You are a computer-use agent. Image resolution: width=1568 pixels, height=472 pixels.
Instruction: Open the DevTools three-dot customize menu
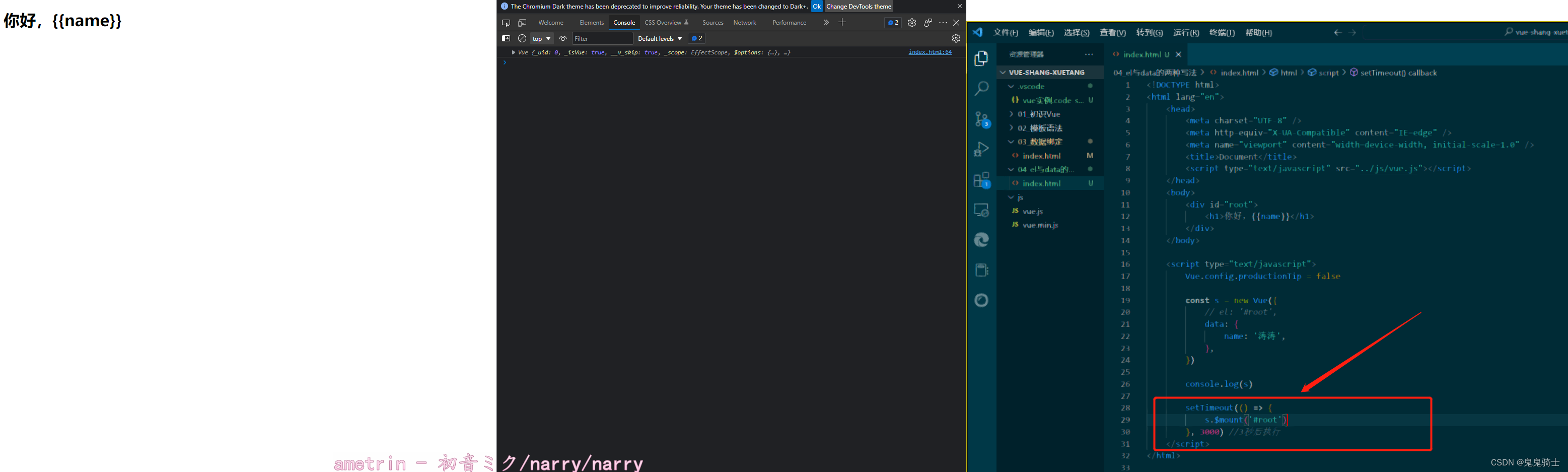(x=943, y=23)
